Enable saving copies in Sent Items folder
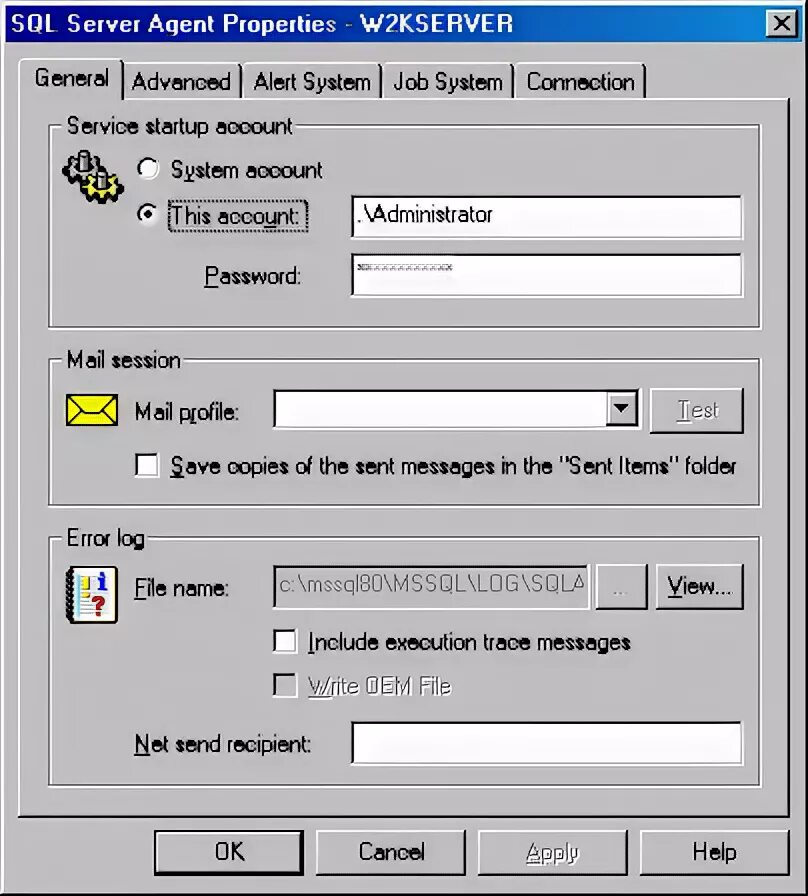 point(147,465)
